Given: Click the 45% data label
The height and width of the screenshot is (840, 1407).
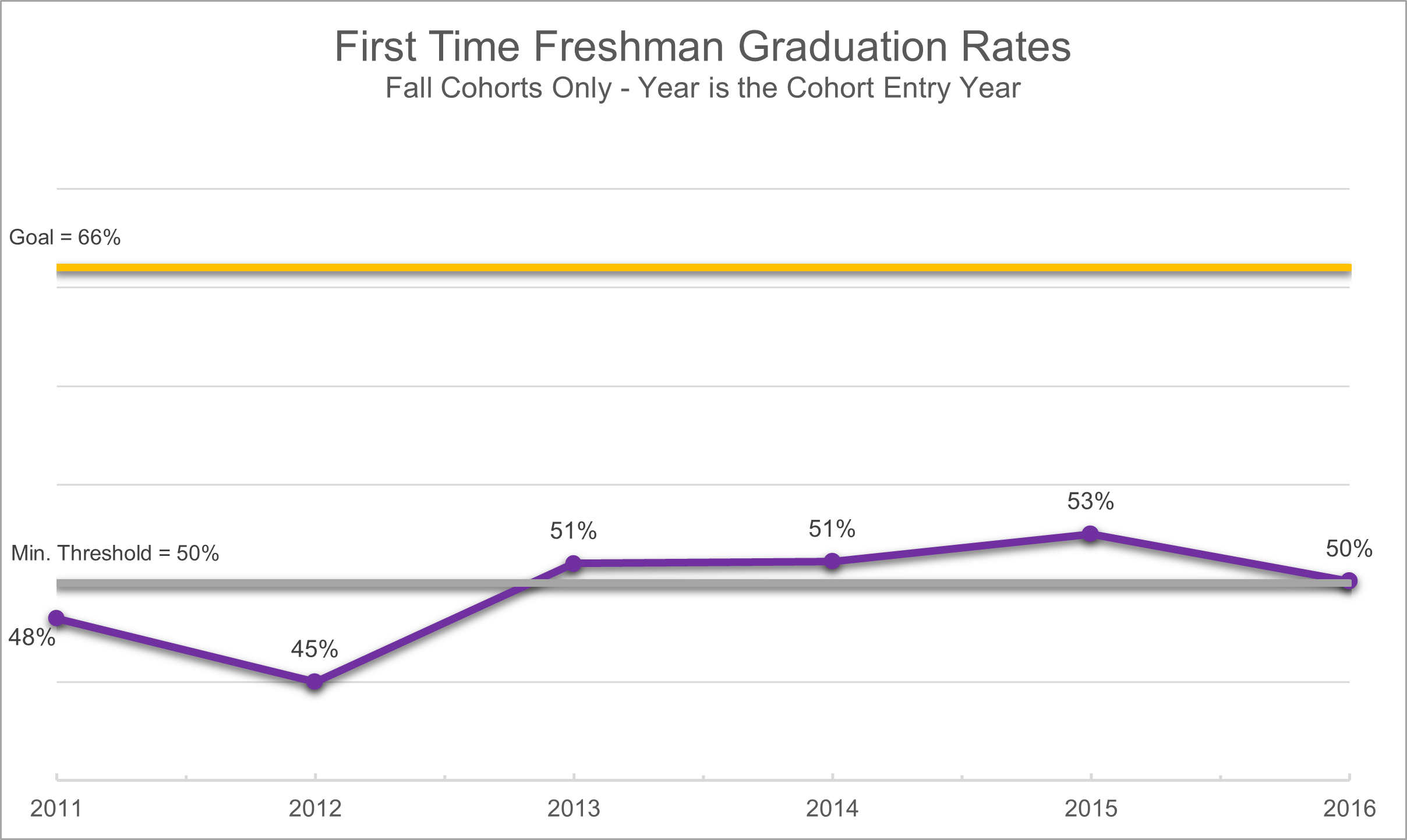Looking at the screenshot, I should coord(314,649).
